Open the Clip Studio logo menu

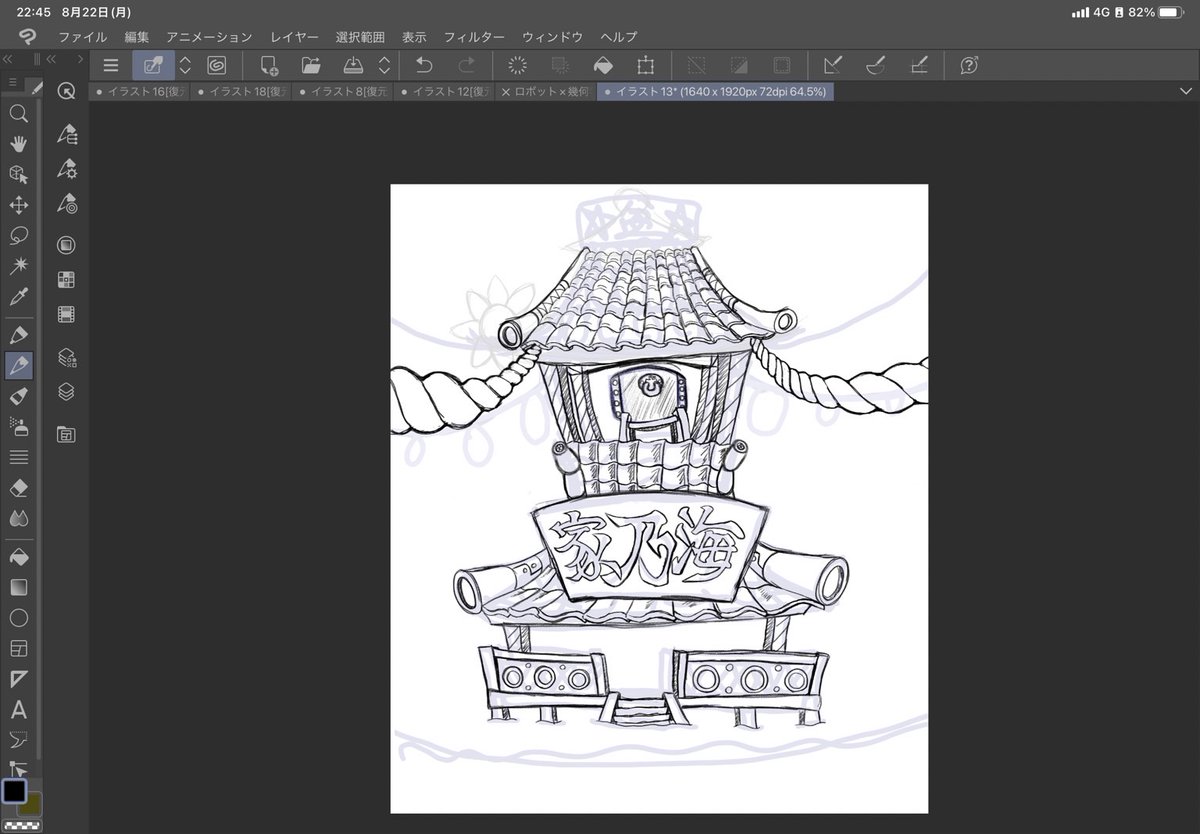[x=27, y=37]
